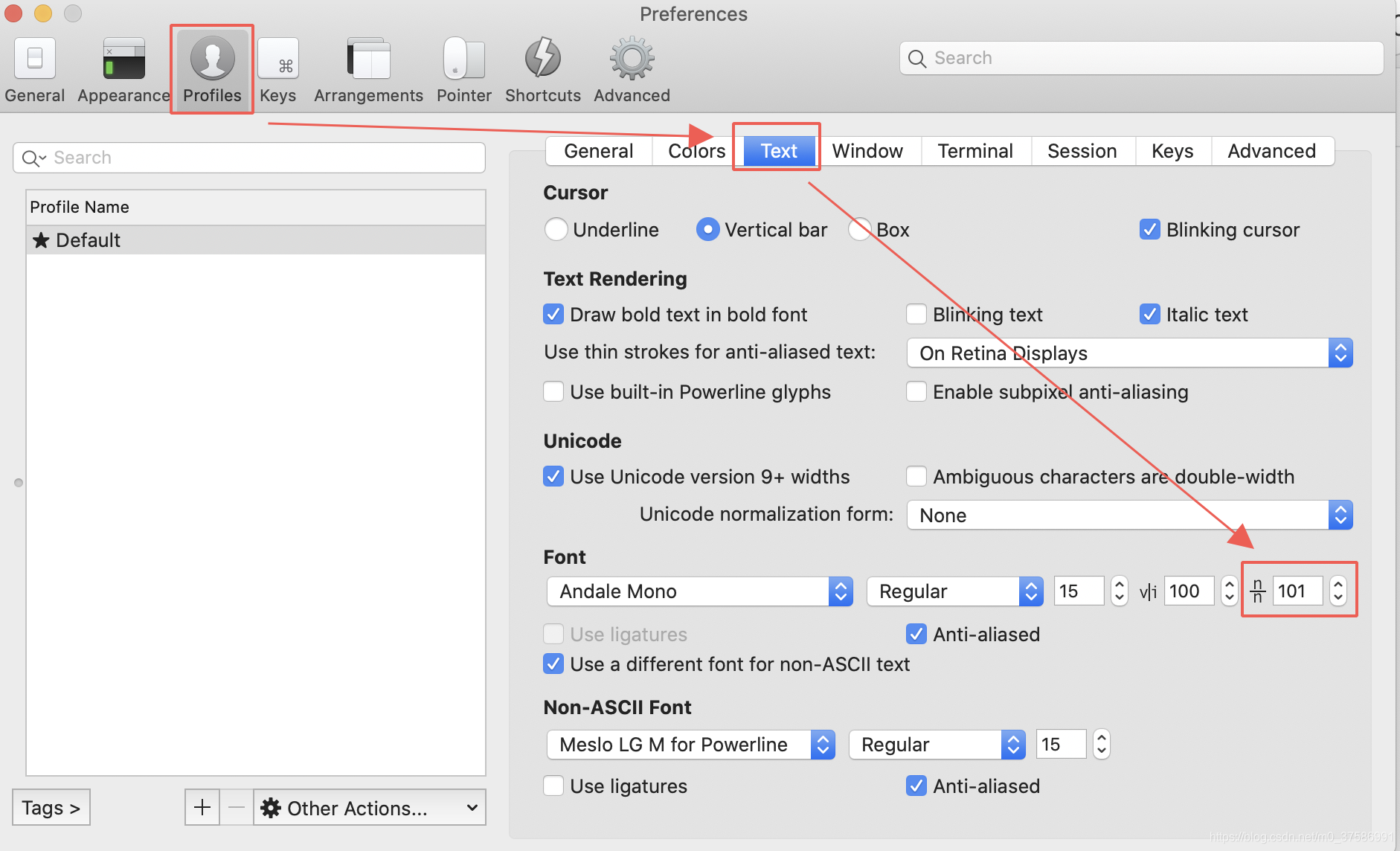Click the Tags > button
The image size is (1400, 851).
[x=51, y=807]
